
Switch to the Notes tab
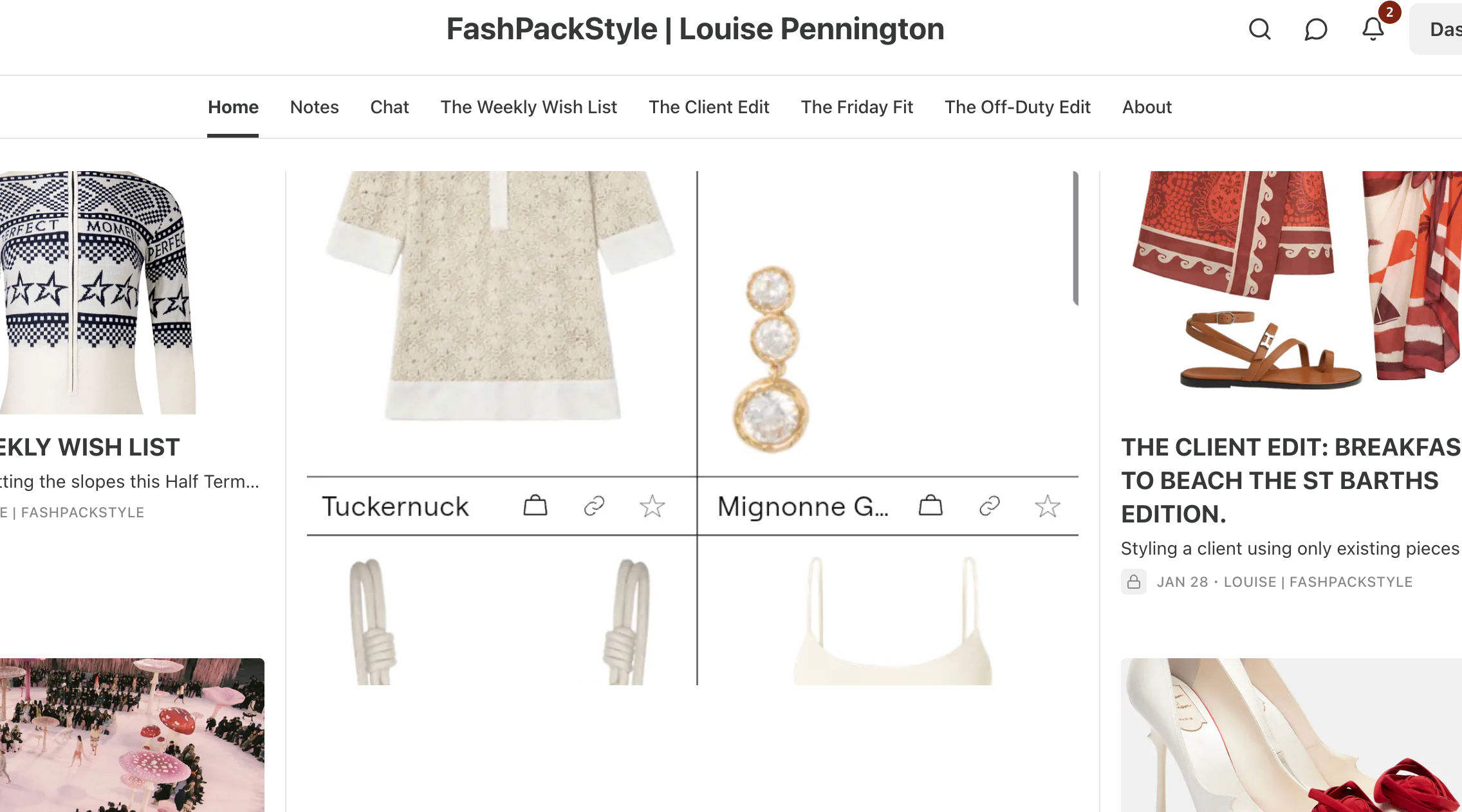pos(314,107)
